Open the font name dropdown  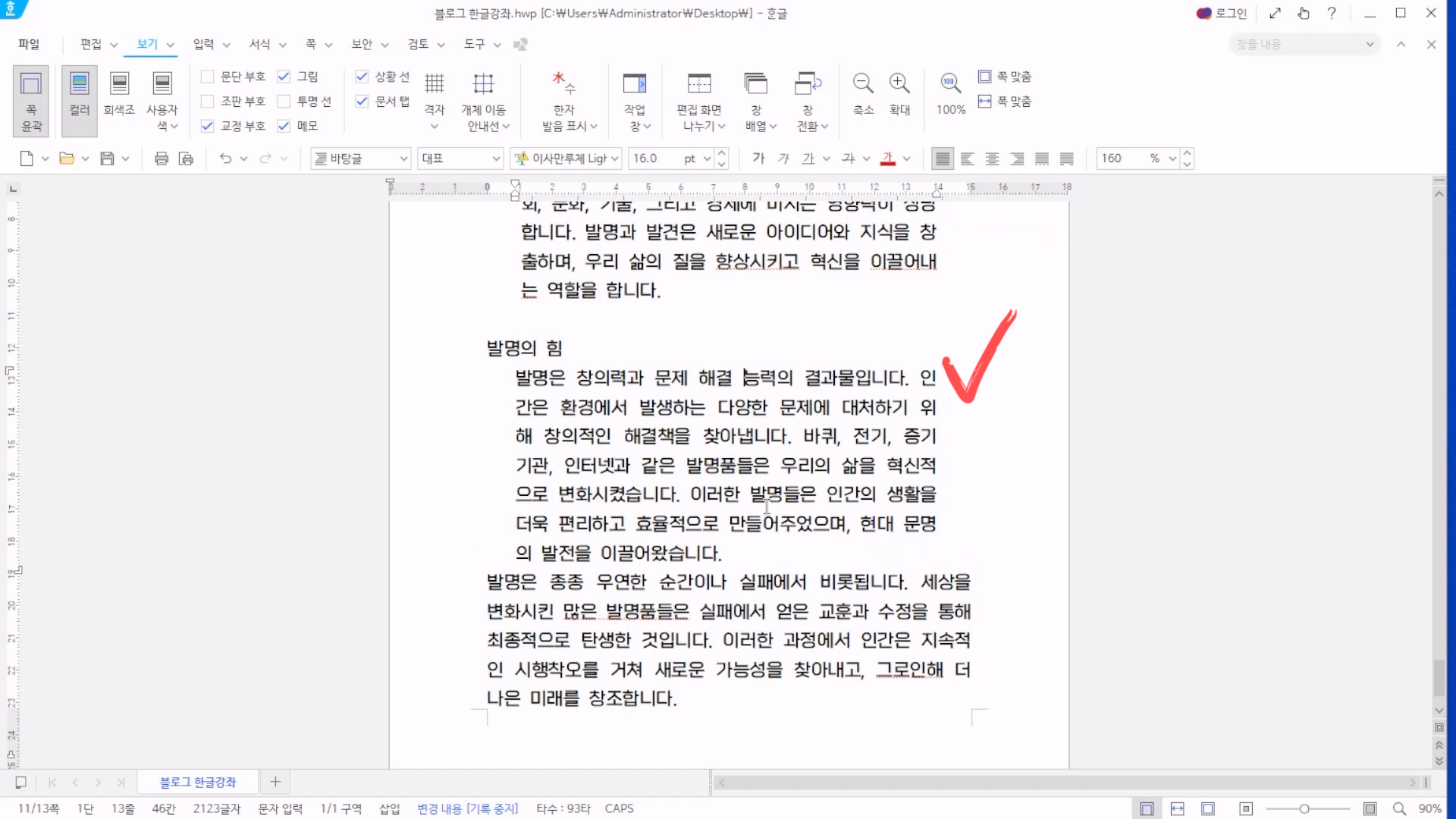[x=615, y=158]
